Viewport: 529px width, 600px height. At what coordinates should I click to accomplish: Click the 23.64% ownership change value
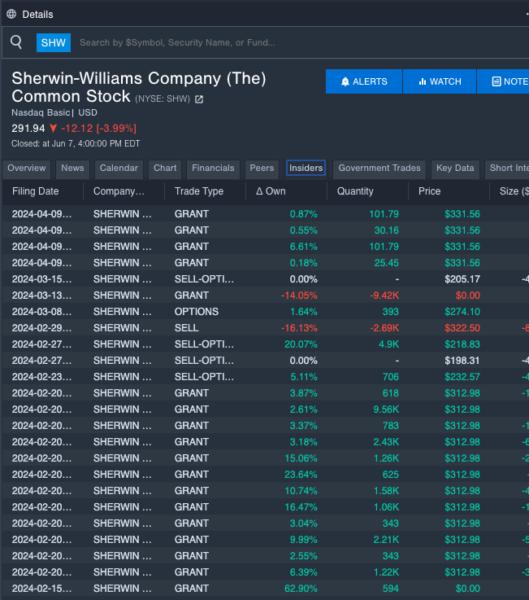click(x=300, y=474)
